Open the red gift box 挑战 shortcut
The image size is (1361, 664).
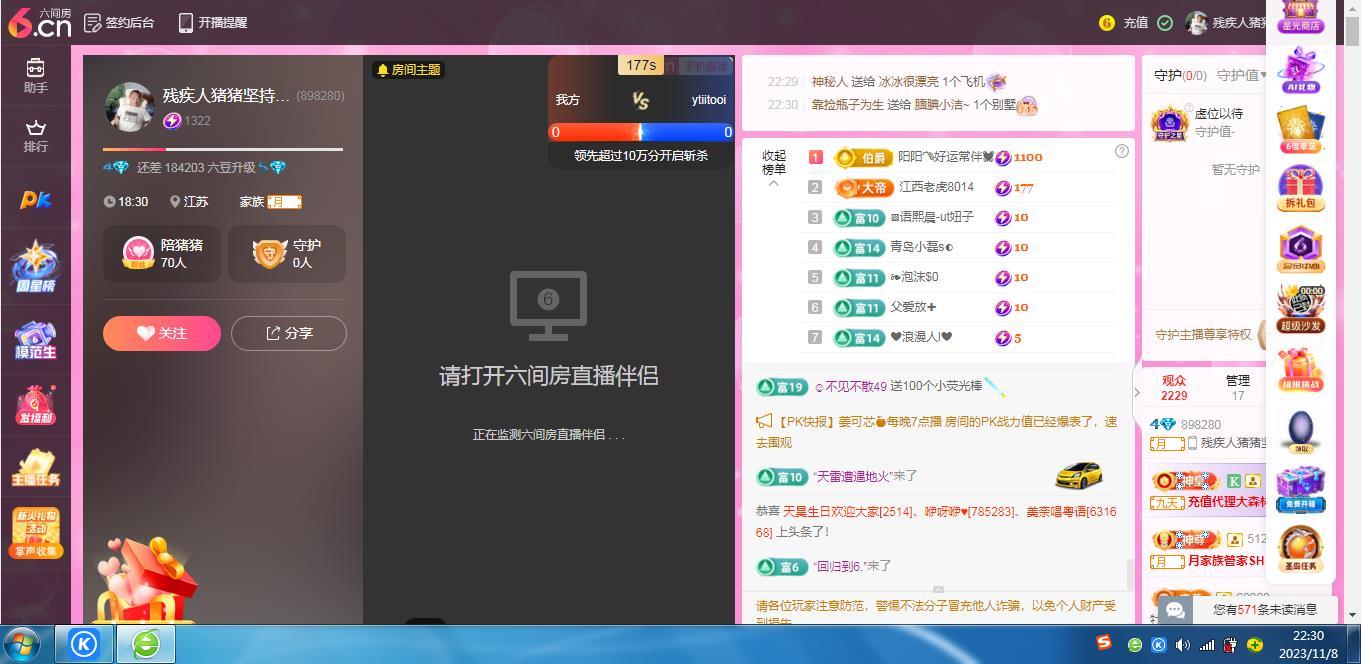pos(1301,368)
